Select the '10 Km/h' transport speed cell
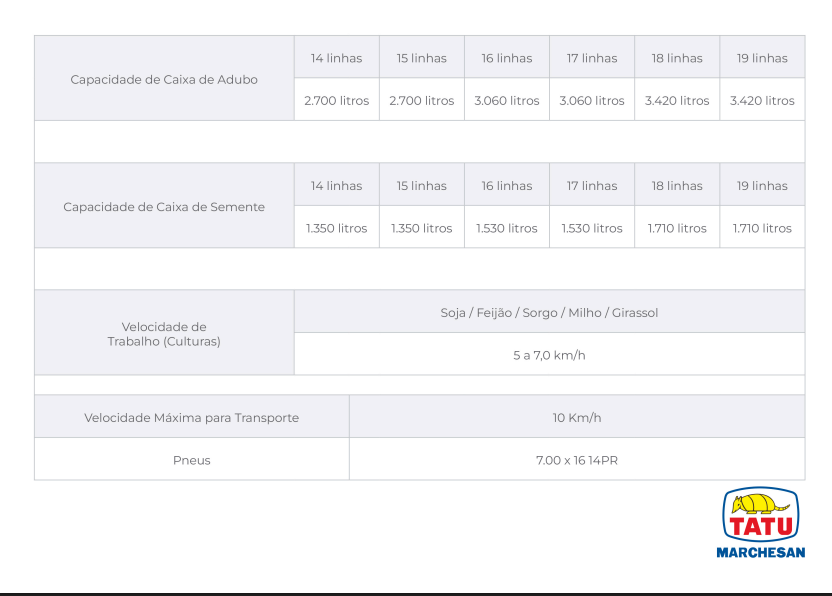The width and height of the screenshot is (832, 596). click(576, 417)
